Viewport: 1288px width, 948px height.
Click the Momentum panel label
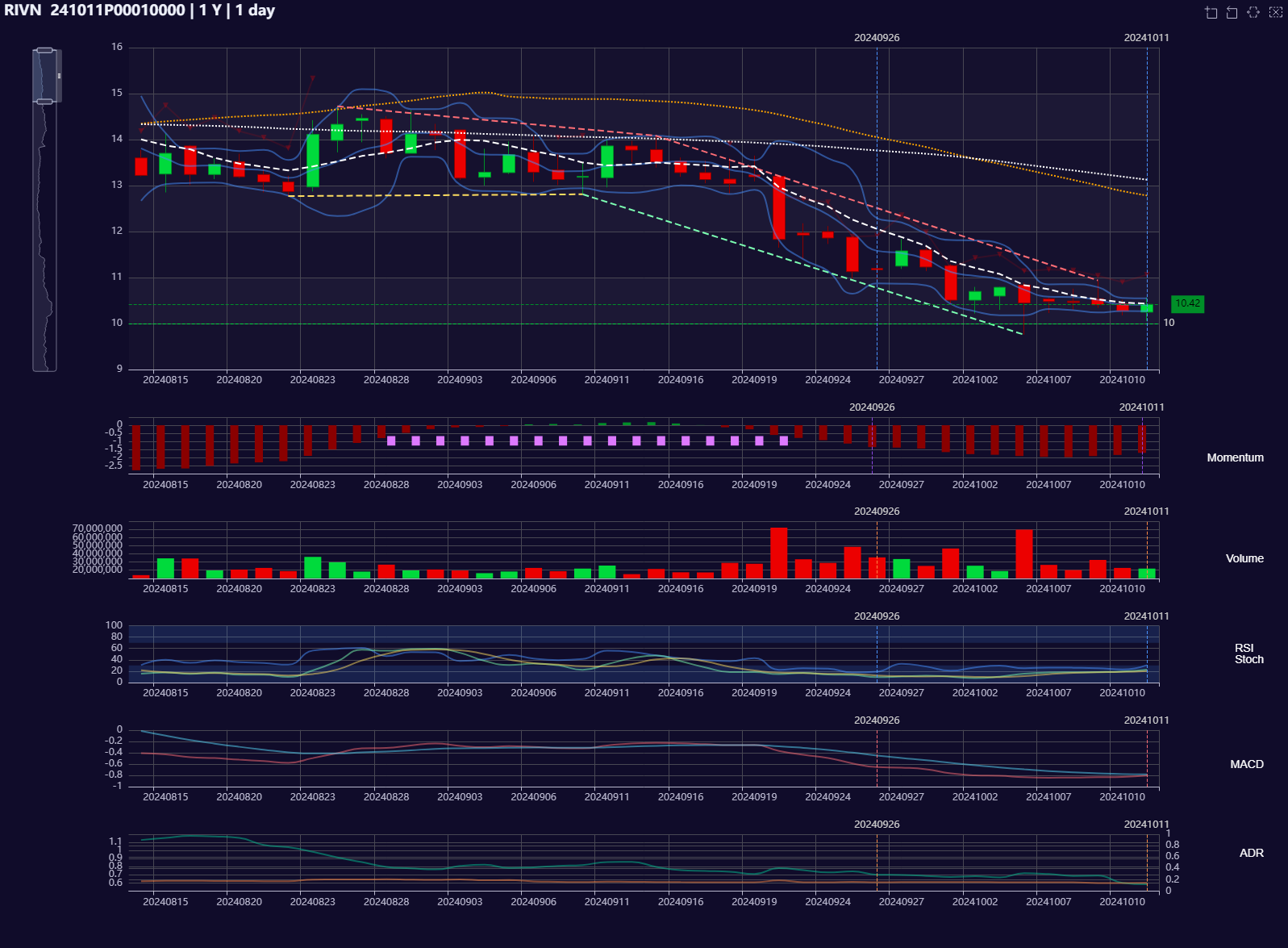pyautogui.click(x=1235, y=457)
